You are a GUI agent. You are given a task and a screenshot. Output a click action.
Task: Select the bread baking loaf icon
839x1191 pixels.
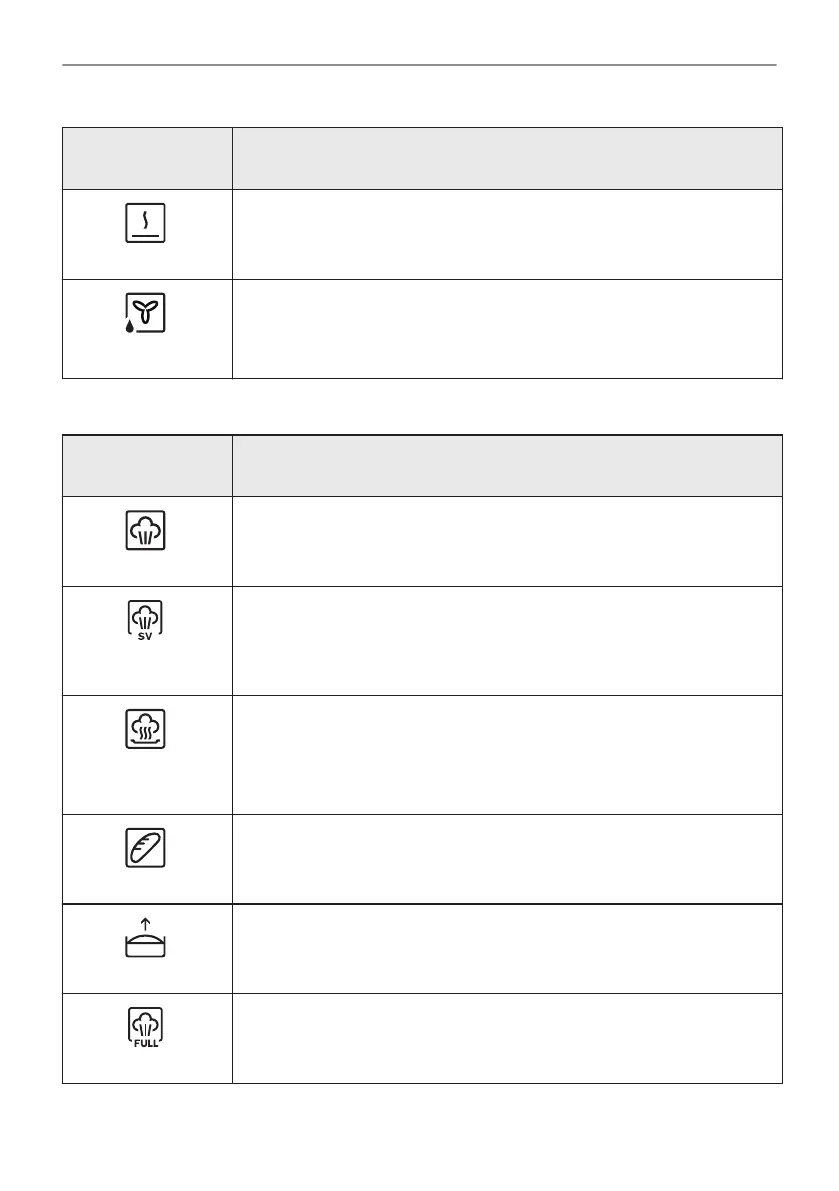146,846
